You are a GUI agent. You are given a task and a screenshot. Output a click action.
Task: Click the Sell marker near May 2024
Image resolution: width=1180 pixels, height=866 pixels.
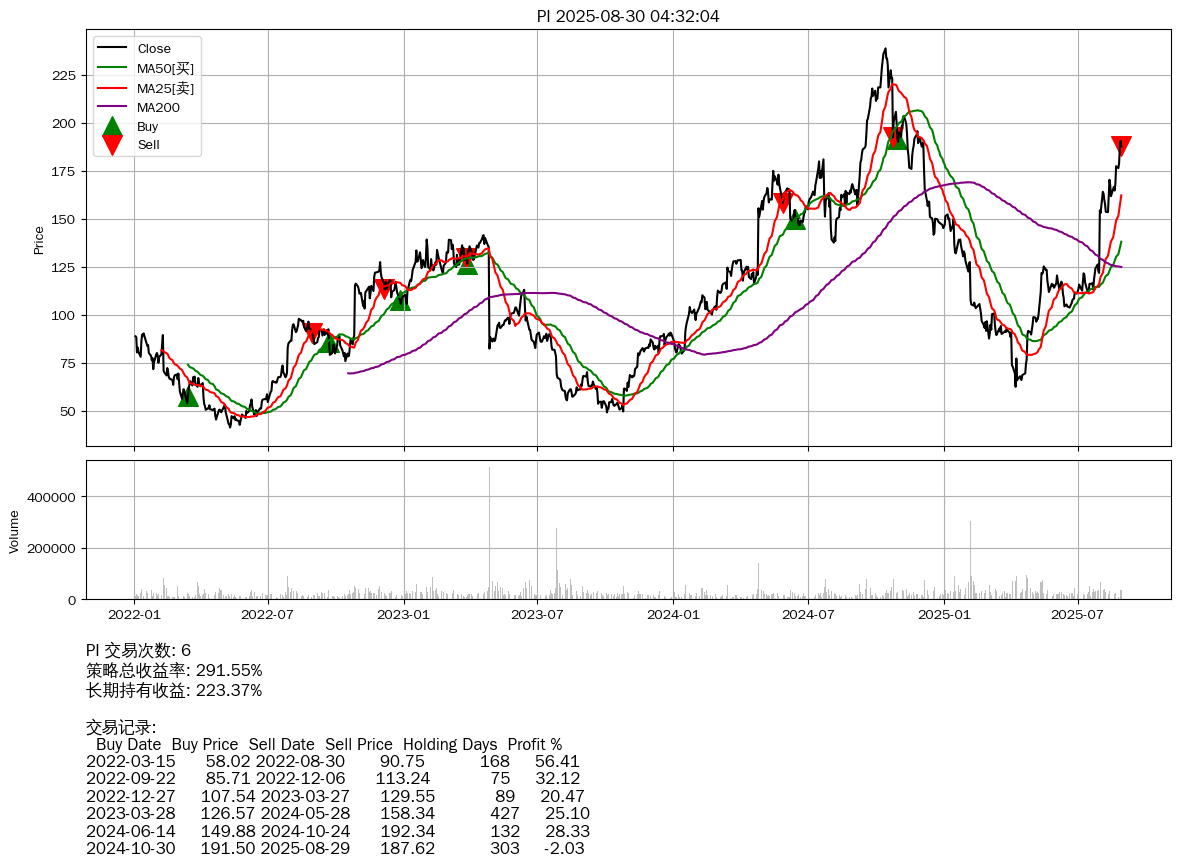coord(783,203)
